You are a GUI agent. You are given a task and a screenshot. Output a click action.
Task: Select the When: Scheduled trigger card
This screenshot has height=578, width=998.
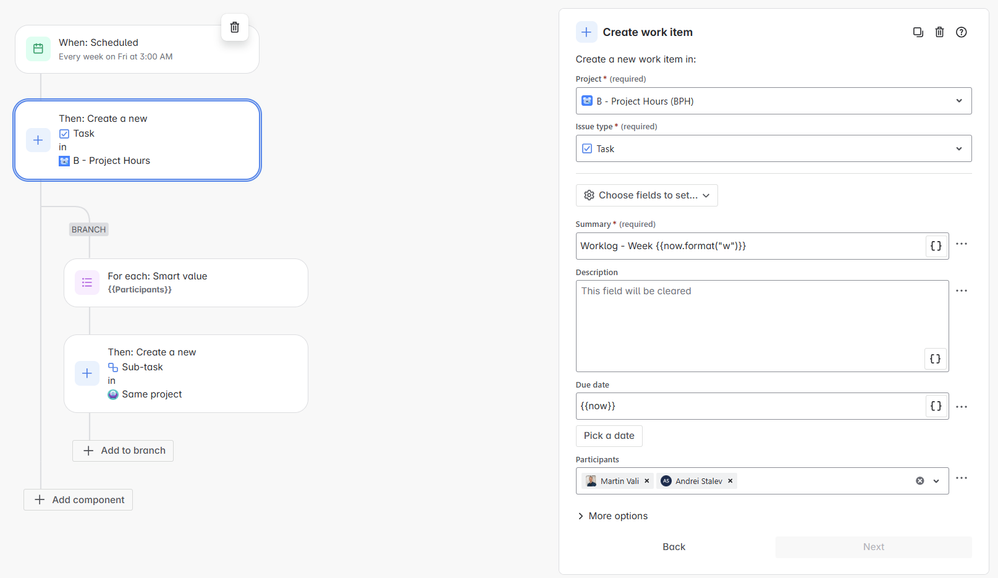coord(137,49)
